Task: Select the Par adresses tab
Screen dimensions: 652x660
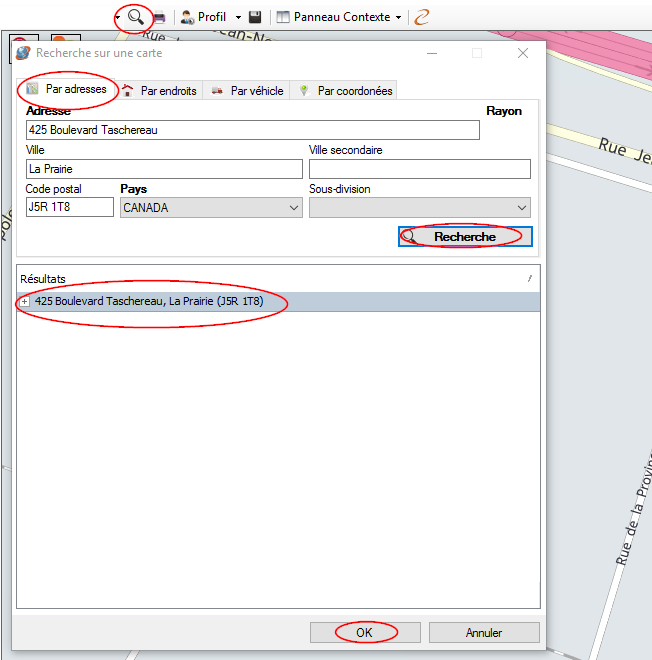Action: (67, 89)
